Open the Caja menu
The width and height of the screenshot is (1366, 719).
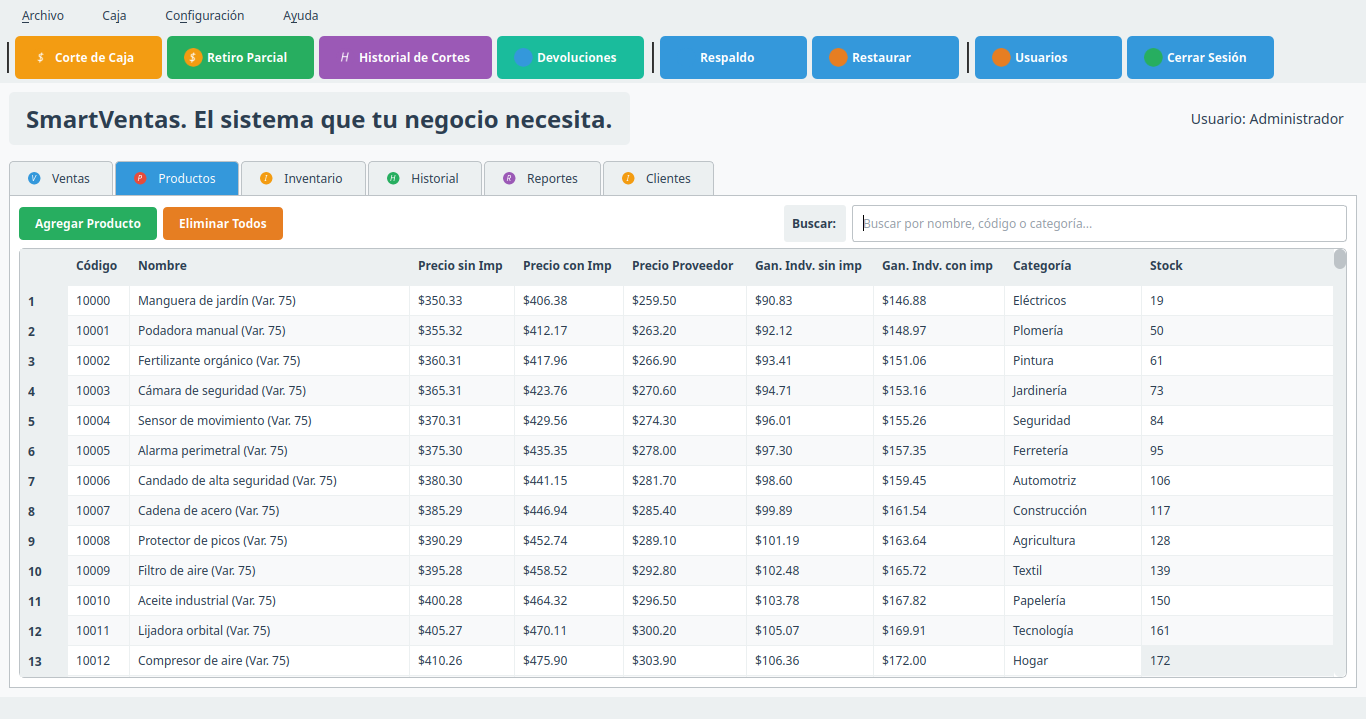[114, 16]
